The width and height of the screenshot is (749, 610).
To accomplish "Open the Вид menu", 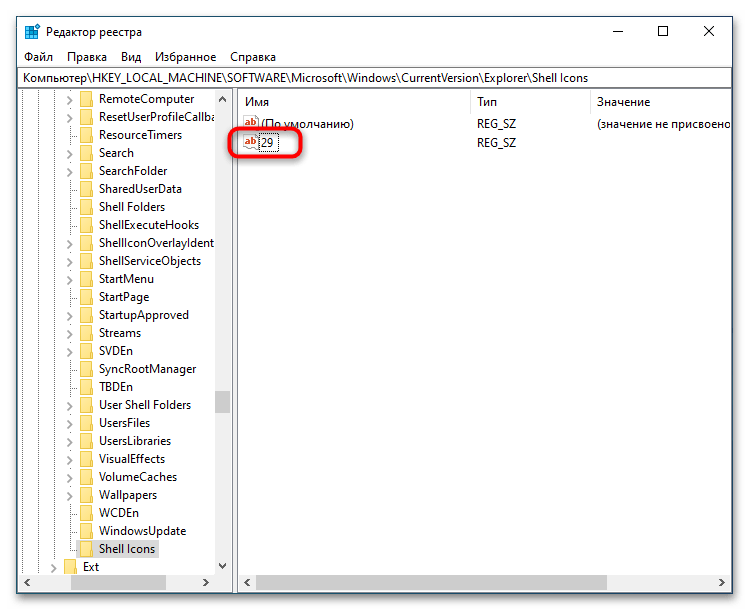I will [x=131, y=57].
